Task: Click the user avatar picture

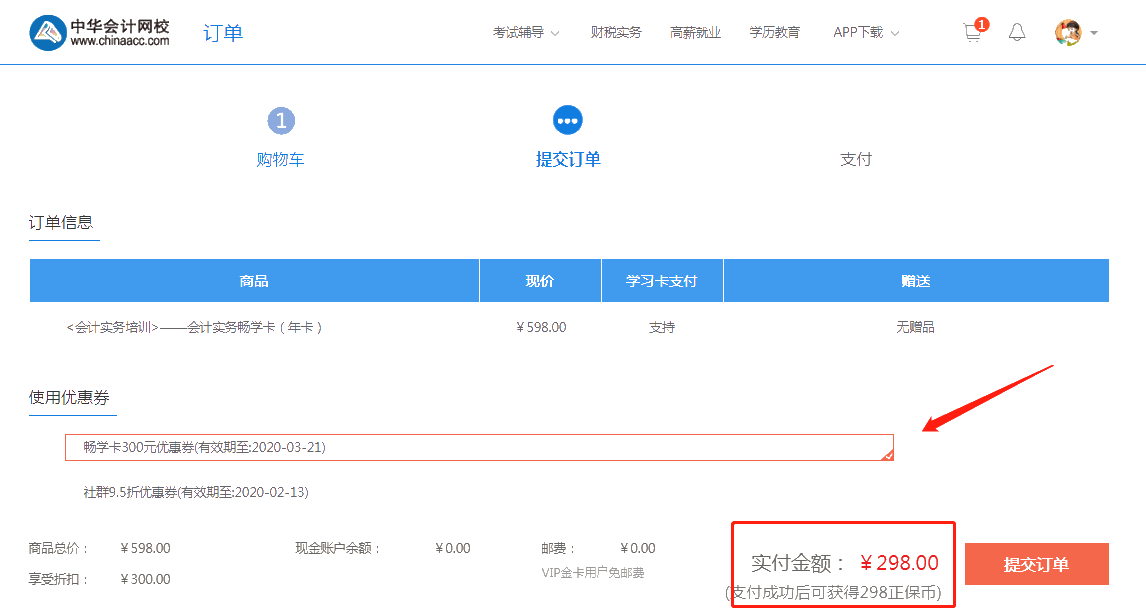Action: click(x=1068, y=32)
